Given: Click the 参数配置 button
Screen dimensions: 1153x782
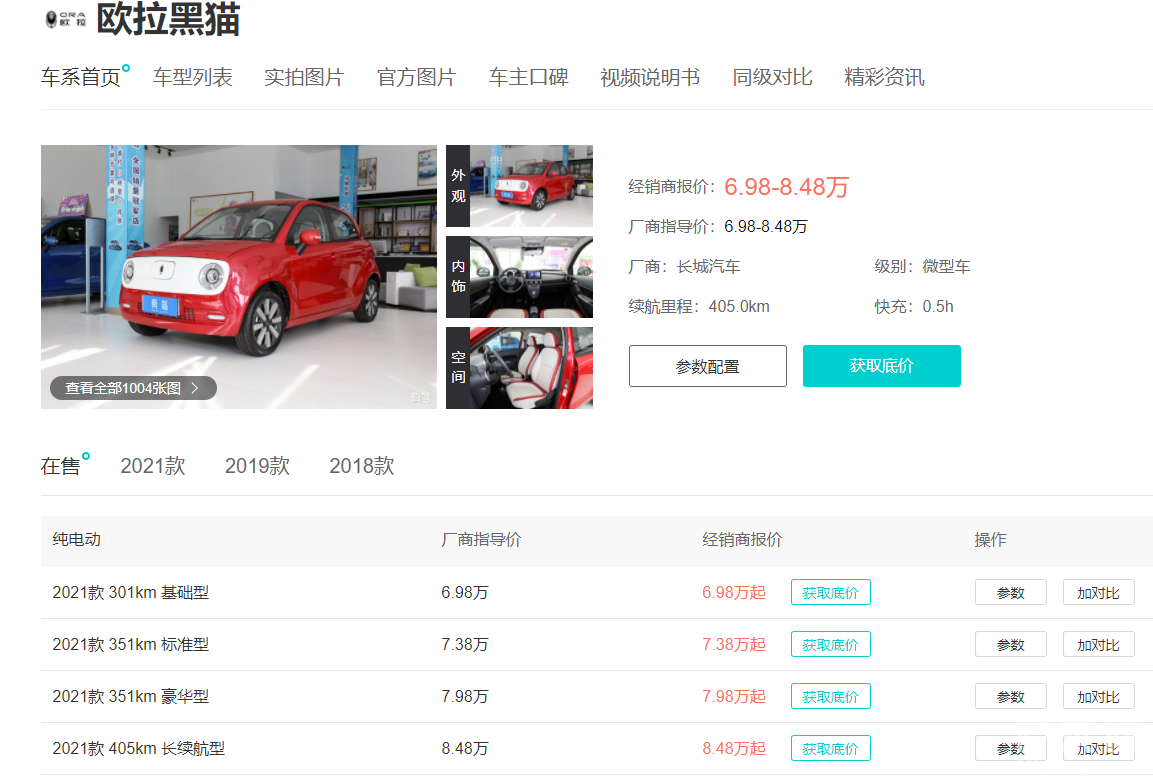Looking at the screenshot, I should point(707,366).
